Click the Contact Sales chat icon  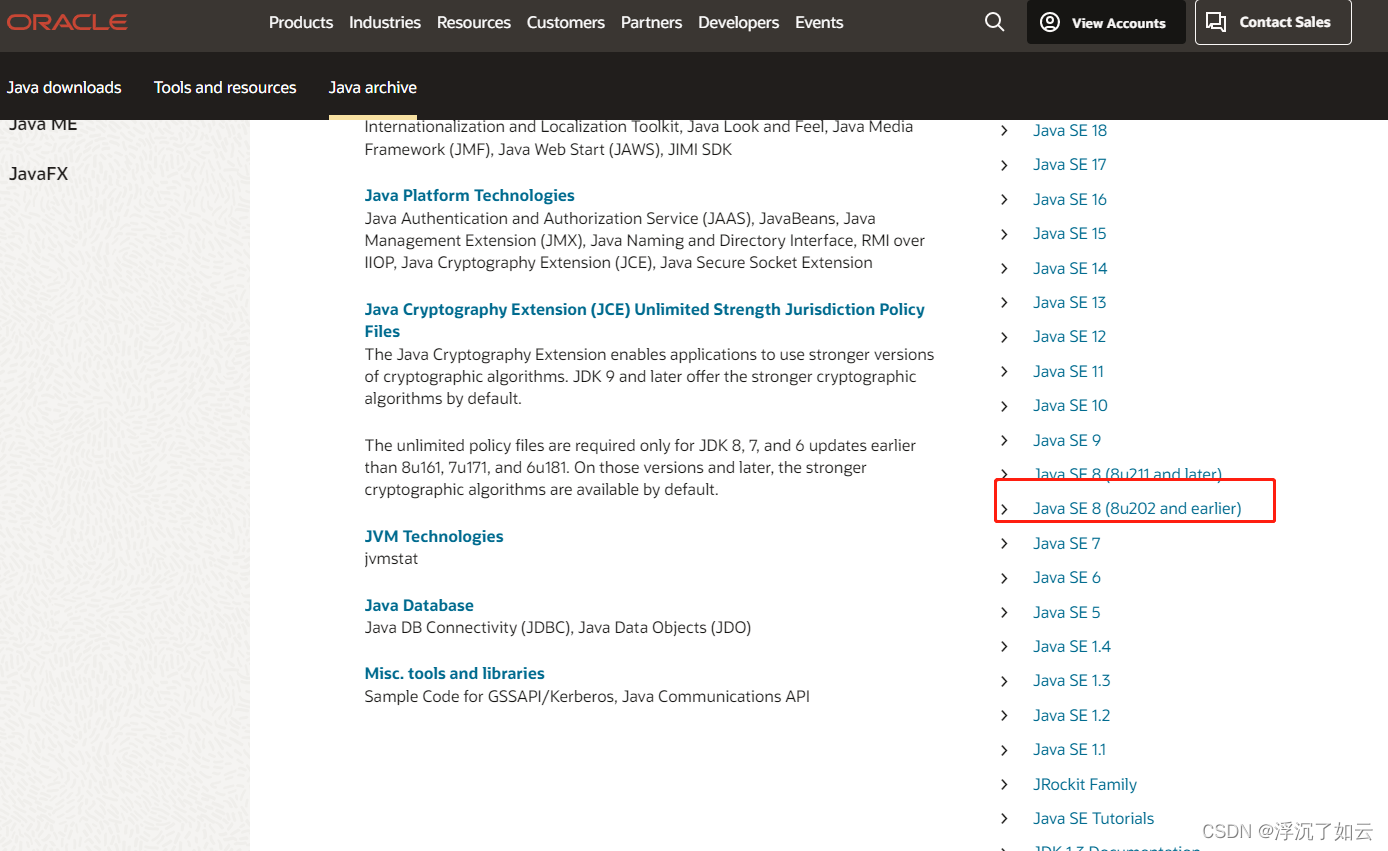click(x=1216, y=21)
